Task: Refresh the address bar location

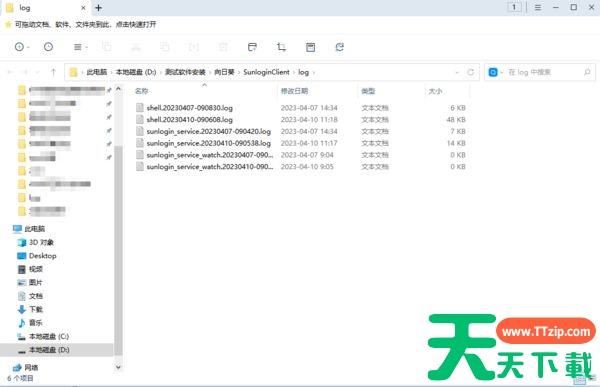Action: point(470,72)
